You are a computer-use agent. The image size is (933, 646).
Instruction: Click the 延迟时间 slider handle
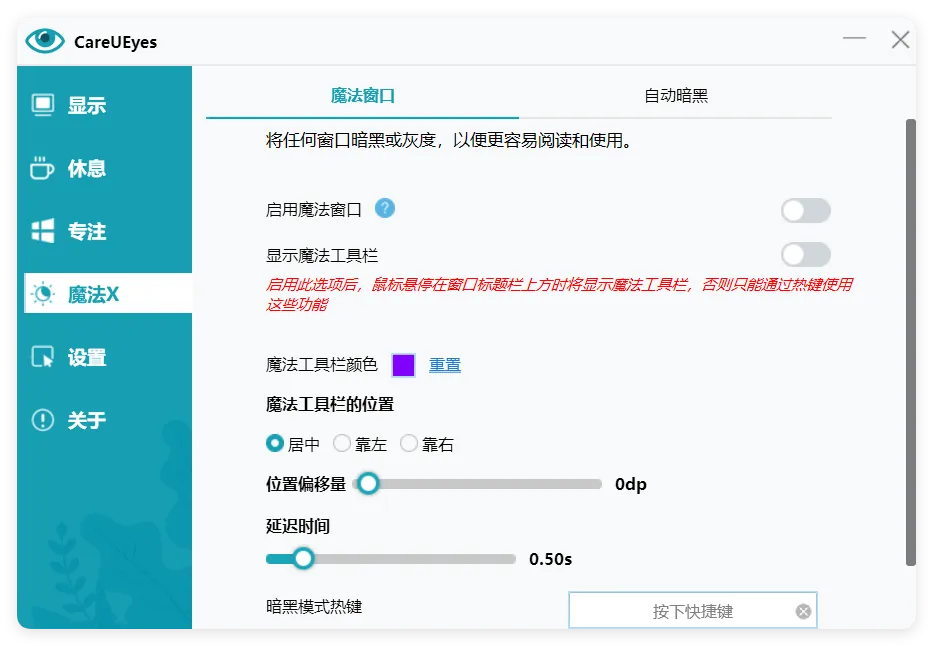pos(303,559)
